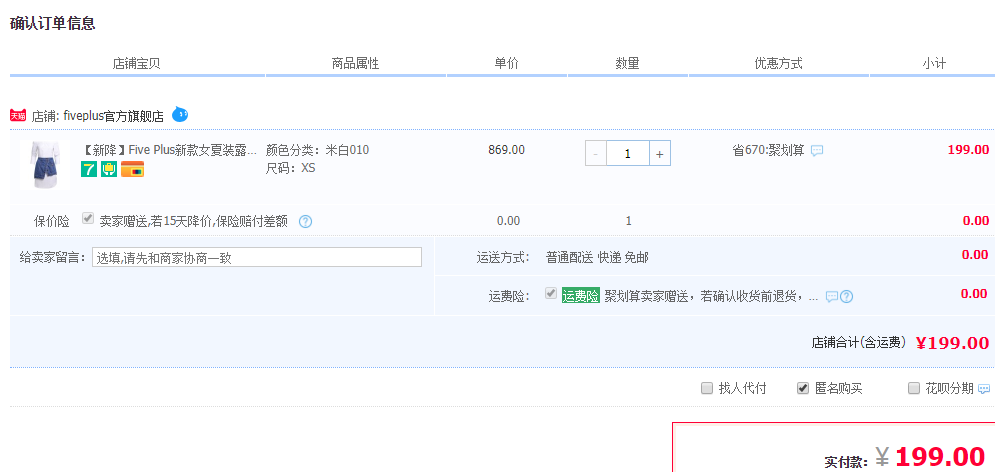The height and width of the screenshot is (472, 995).
Task: Enable the 找人代付 checkbox
Action: (706, 388)
